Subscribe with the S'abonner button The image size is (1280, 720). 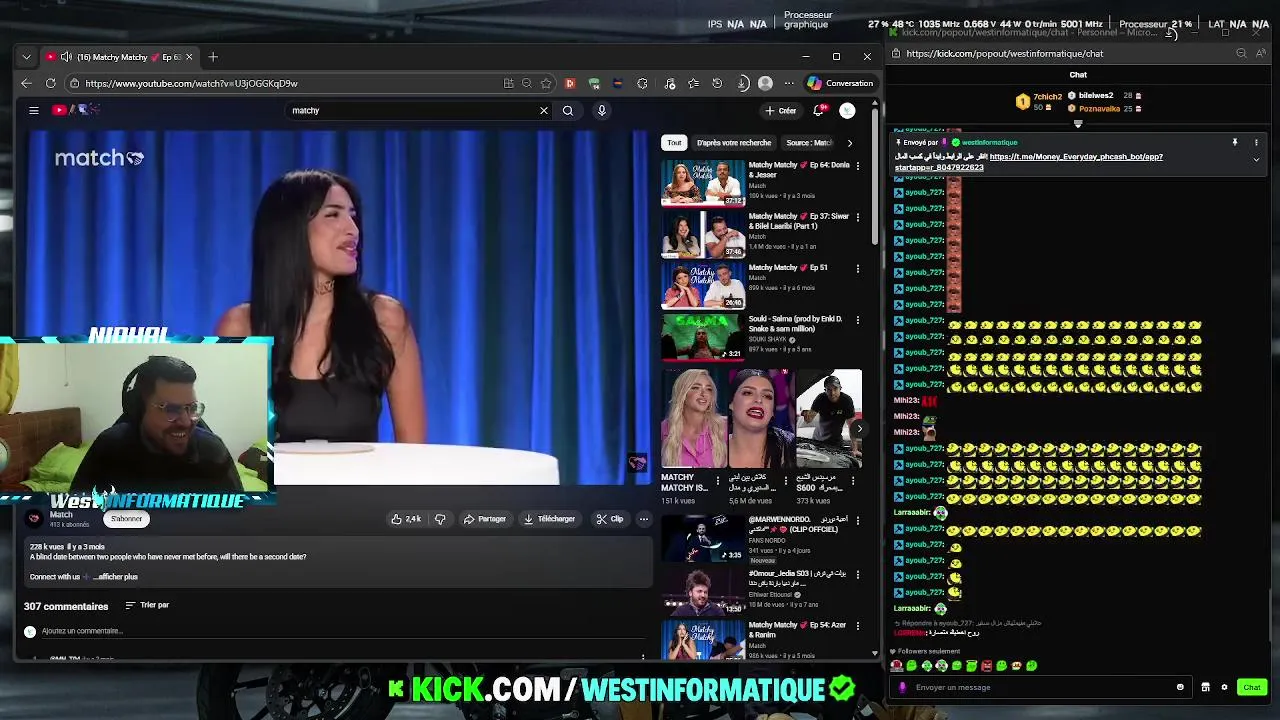pos(127,519)
